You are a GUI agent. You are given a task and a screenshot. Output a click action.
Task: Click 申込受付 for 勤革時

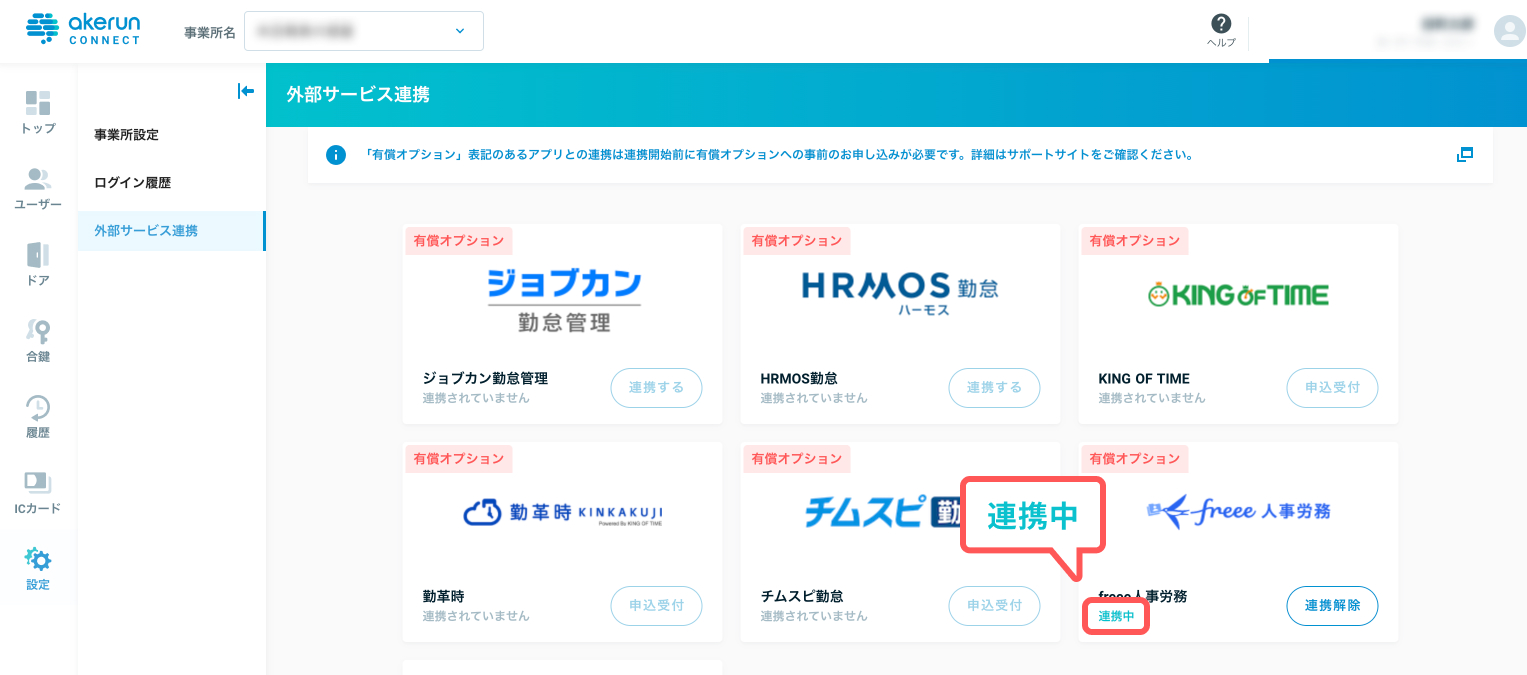tap(656, 606)
